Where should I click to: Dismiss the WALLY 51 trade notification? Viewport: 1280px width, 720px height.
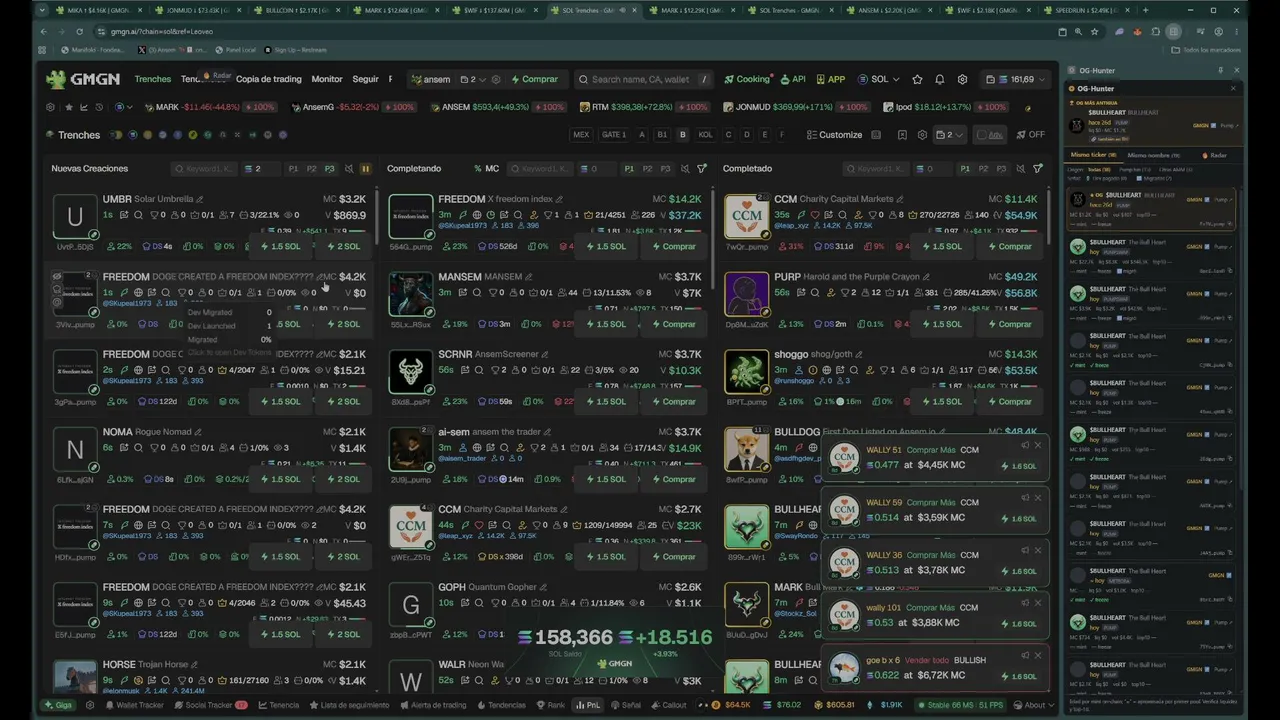pos(1038,445)
